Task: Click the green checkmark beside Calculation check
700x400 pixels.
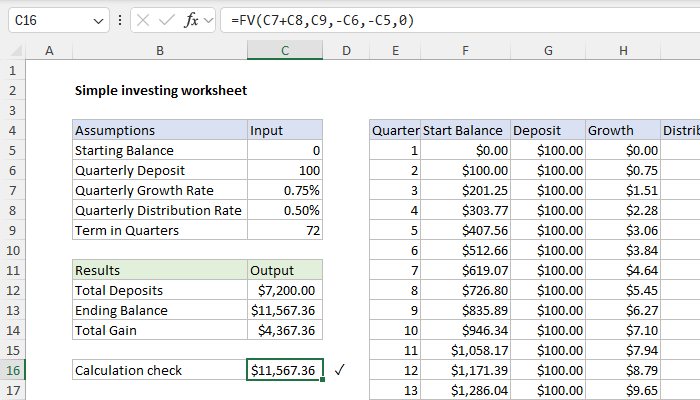Action: (x=340, y=370)
